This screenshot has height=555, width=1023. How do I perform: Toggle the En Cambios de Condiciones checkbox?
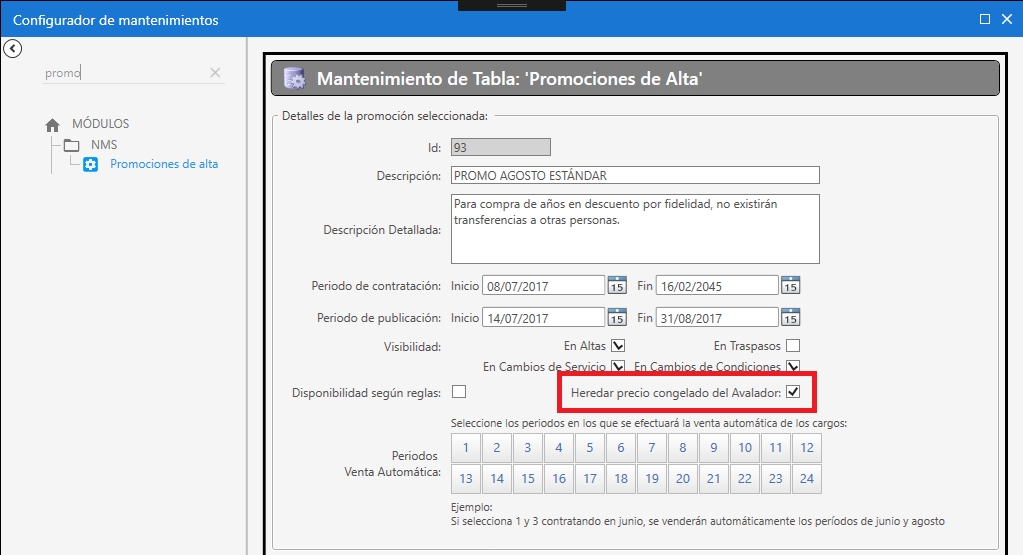pyautogui.click(x=793, y=367)
